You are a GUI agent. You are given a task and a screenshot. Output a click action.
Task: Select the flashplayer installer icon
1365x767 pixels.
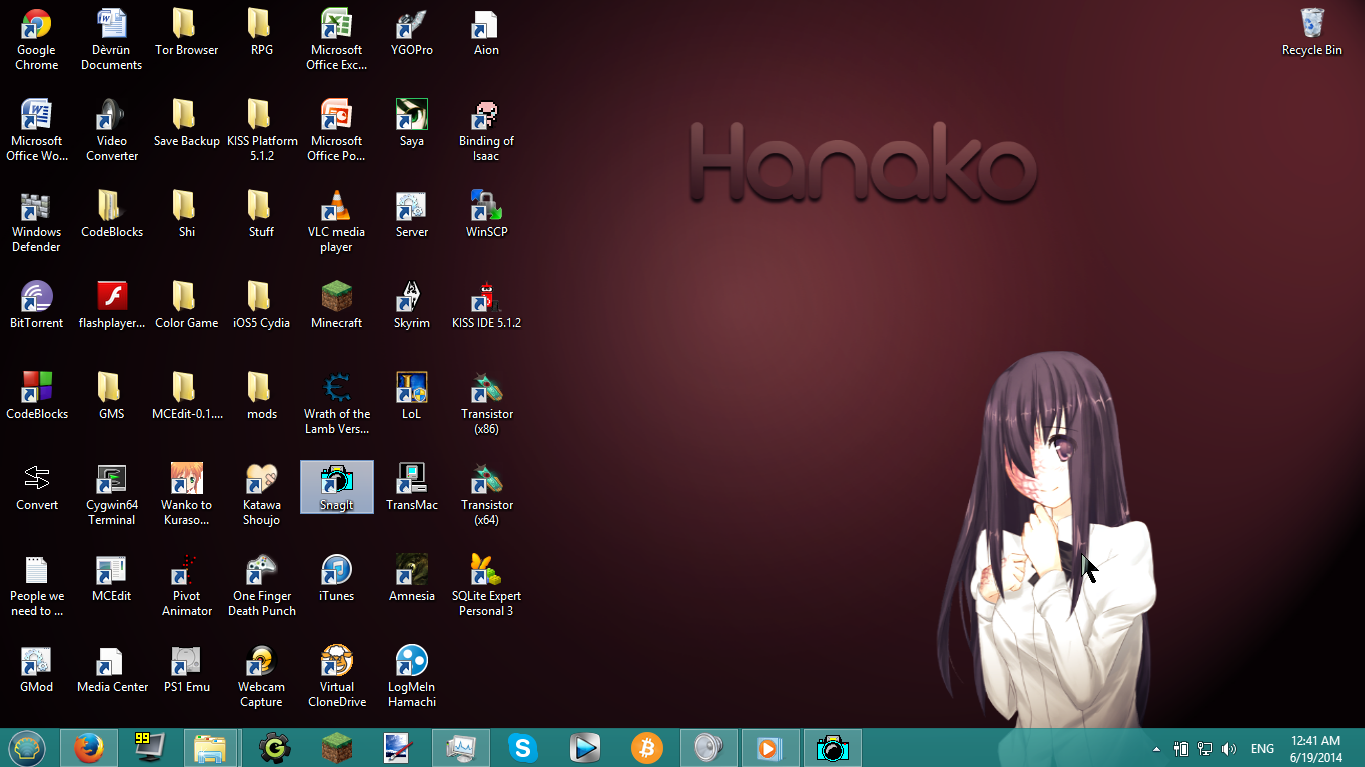click(112, 306)
